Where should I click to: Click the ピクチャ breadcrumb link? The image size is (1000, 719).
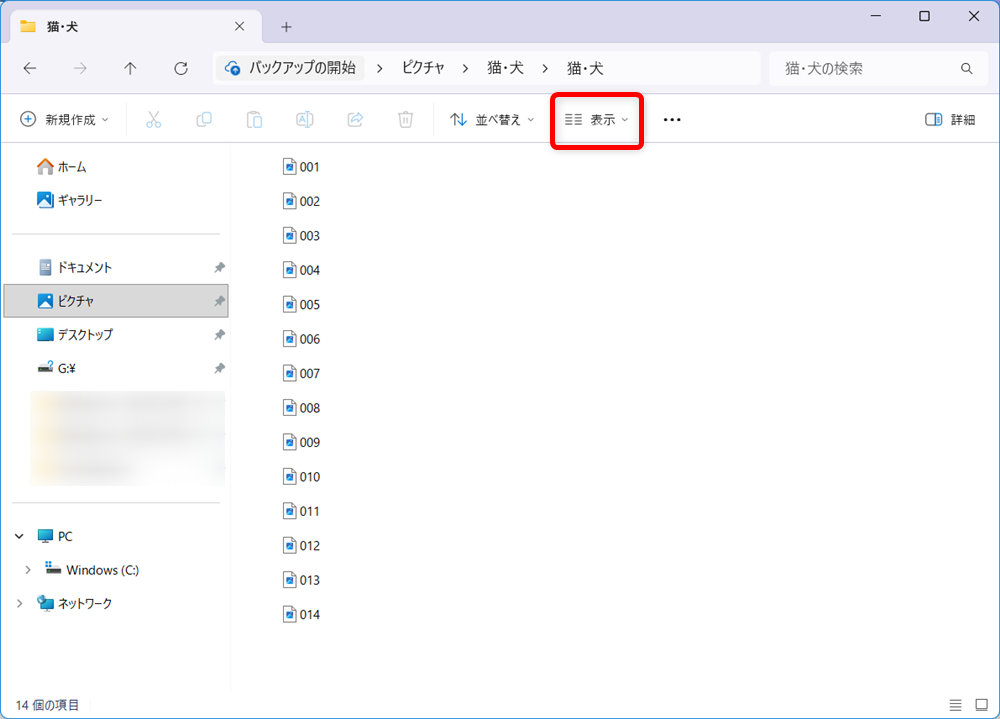click(424, 68)
